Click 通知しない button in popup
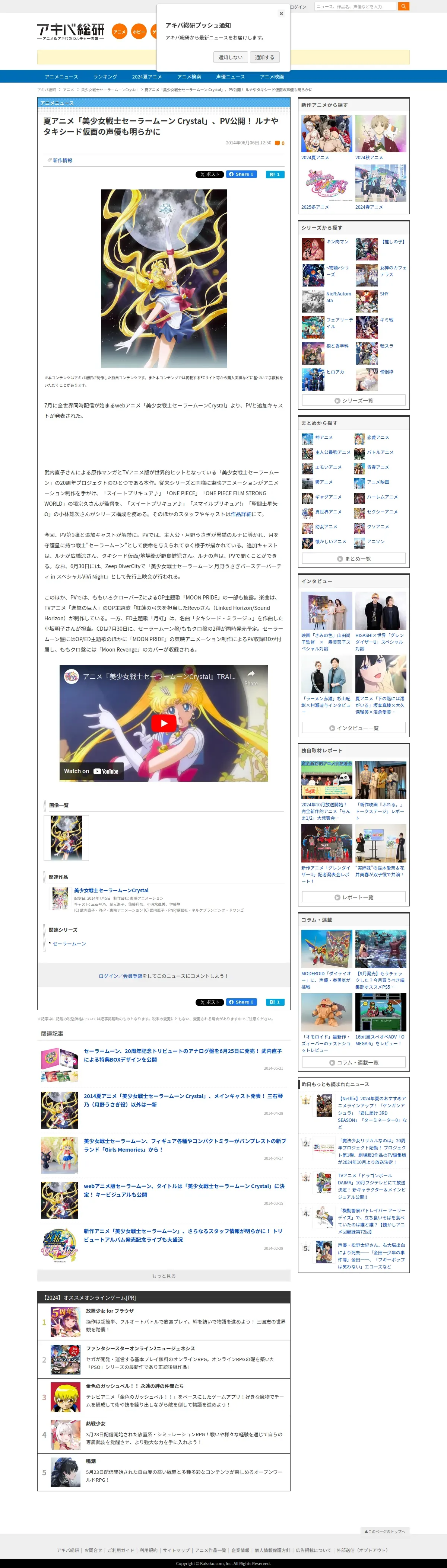447x1568 pixels. tap(230, 57)
